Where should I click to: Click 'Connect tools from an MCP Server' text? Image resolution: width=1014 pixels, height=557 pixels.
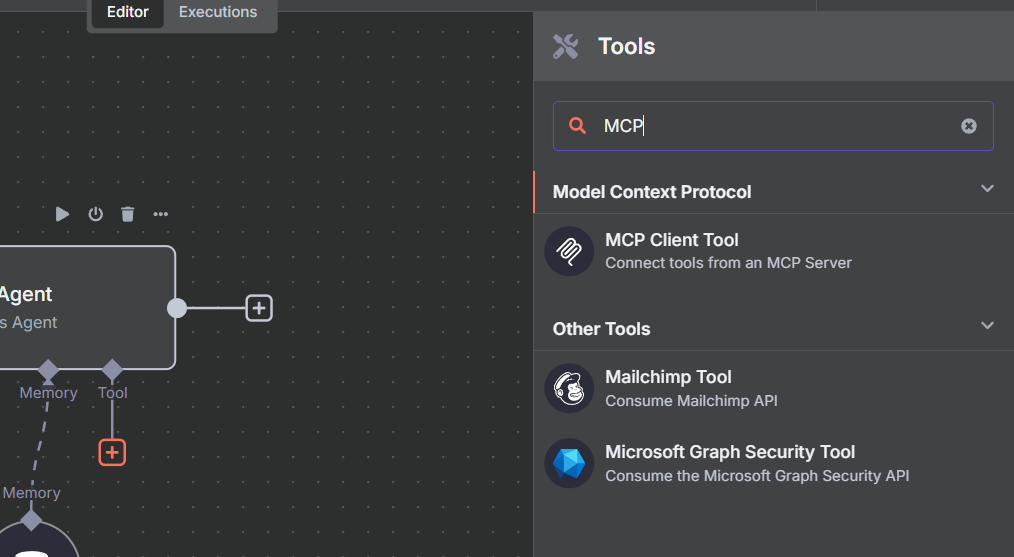728,263
